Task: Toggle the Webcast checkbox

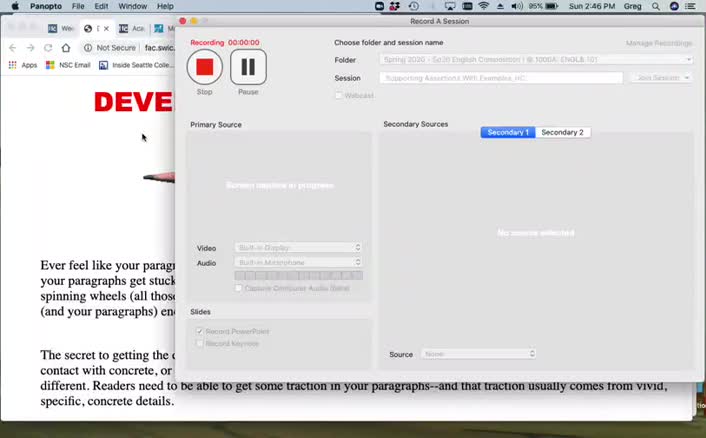Action: [338, 95]
